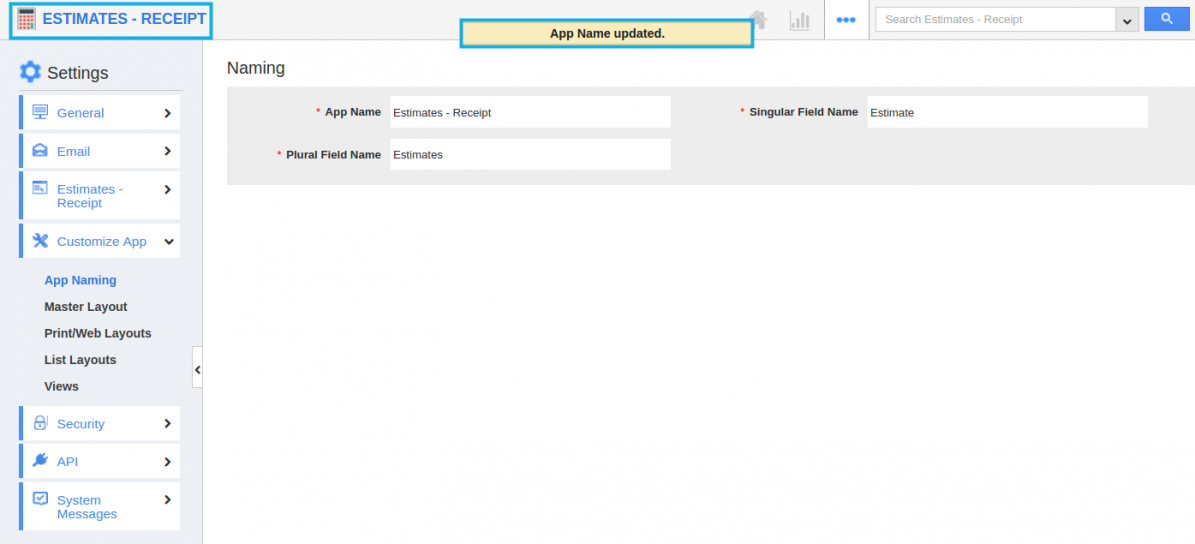Screen dimensions: 1195x544
Task: Expand Estimates - Receipt section chevron
Action: pos(168,189)
